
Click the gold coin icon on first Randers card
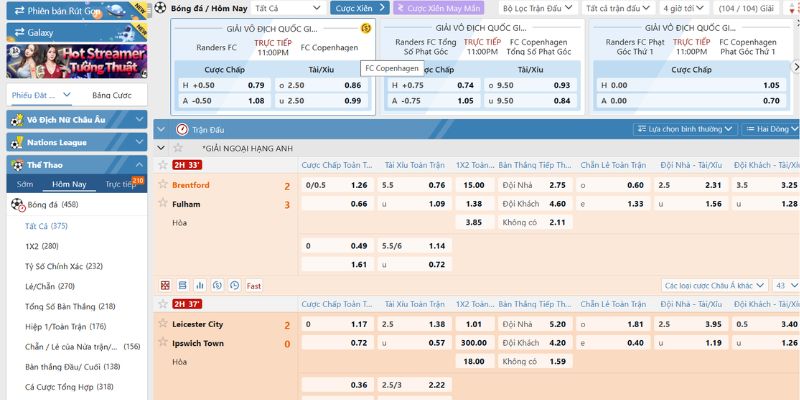click(x=365, y=29)
